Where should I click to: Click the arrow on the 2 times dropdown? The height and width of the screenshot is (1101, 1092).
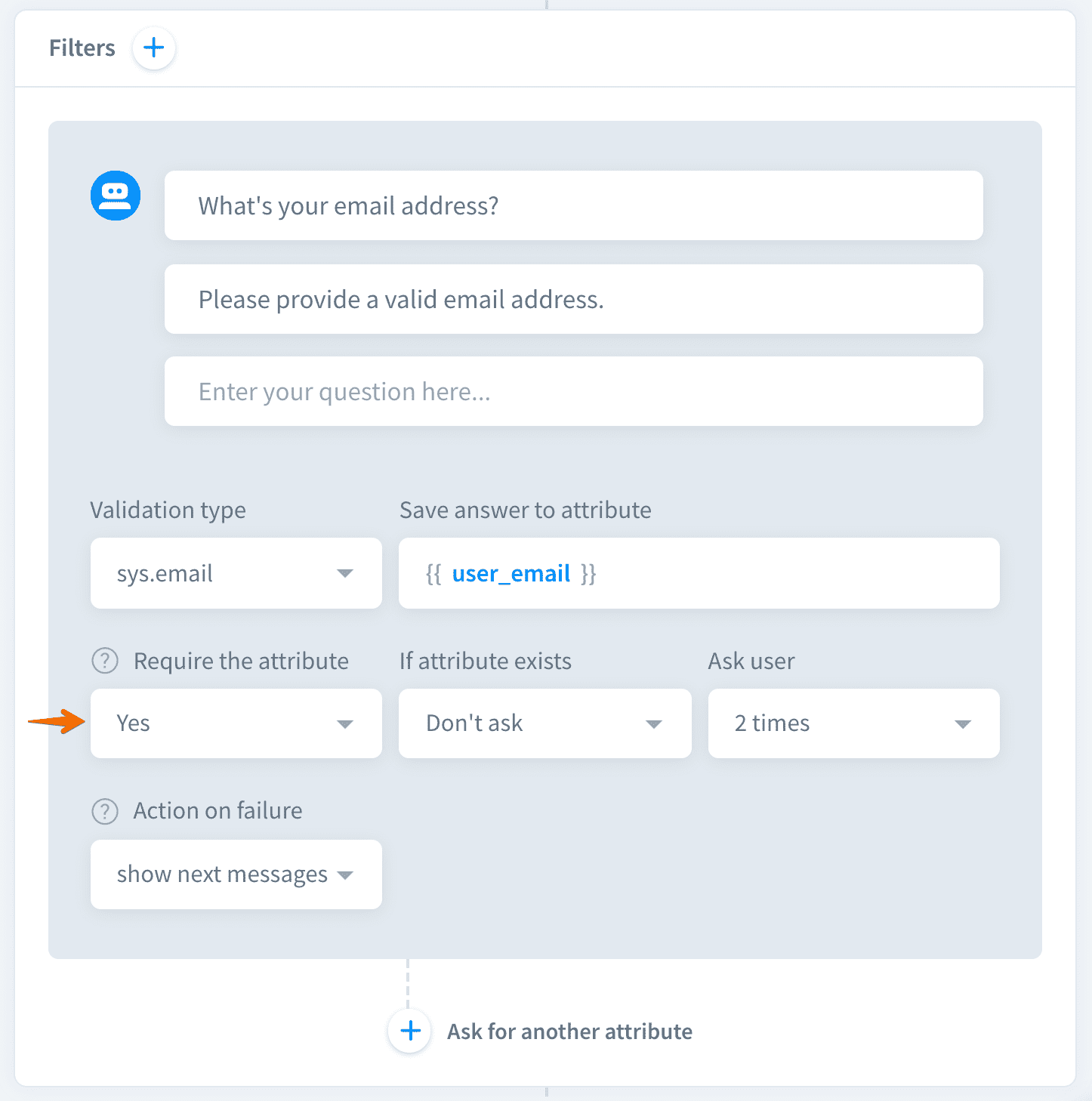pyautogui.click(x=963, y=724)
